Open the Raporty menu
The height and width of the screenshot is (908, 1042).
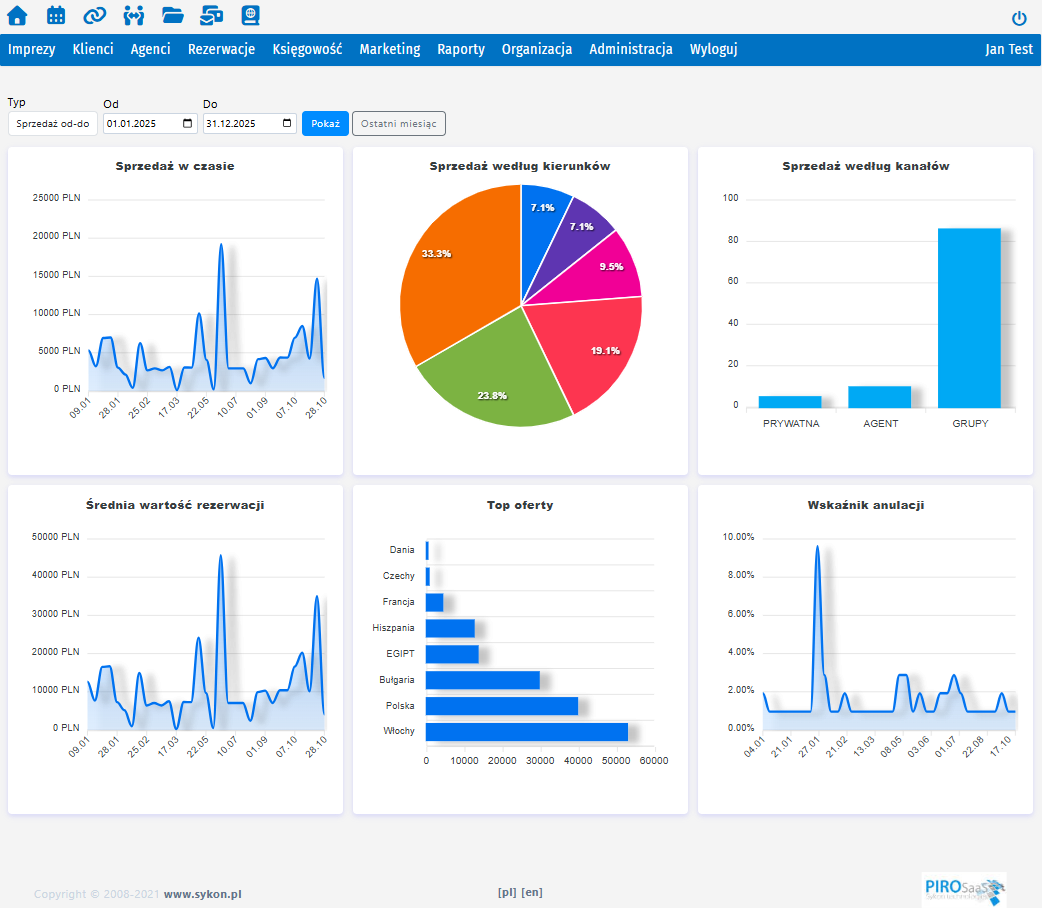[460, 49]
